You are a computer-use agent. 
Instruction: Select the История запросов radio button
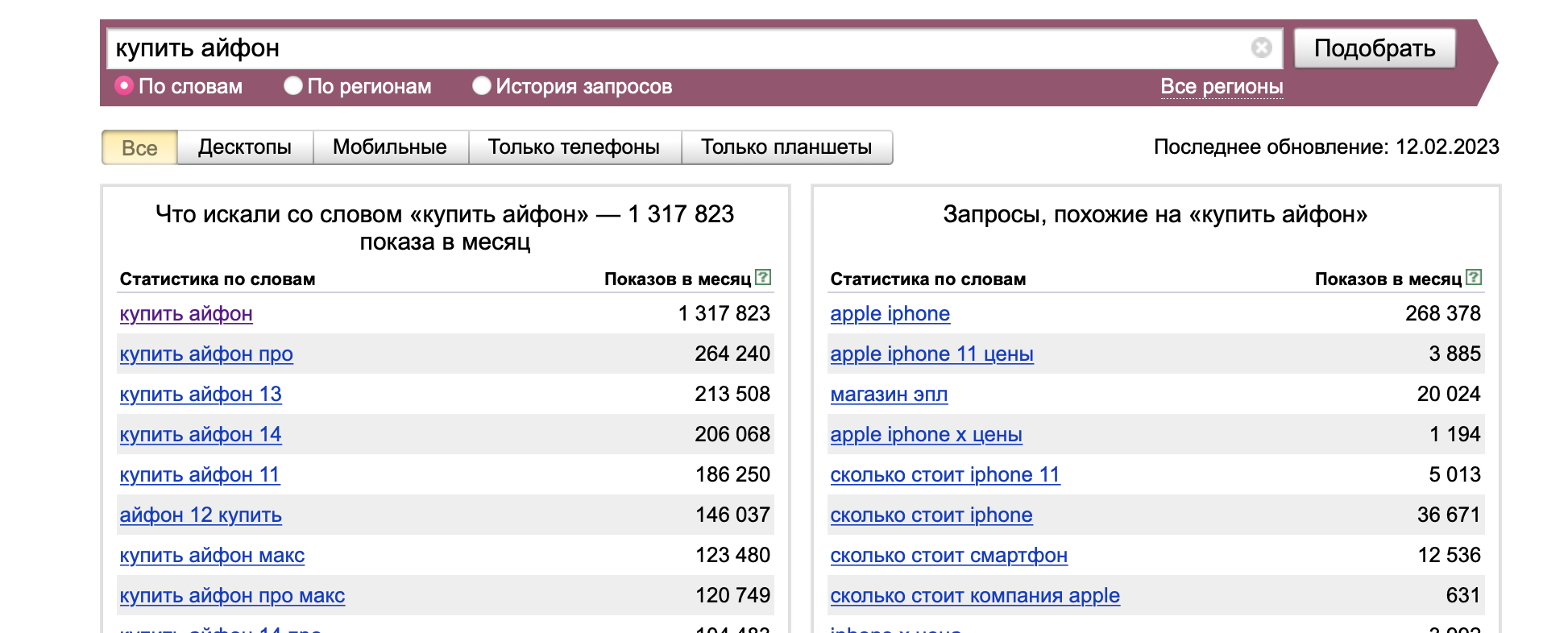(x=482, y=85)
